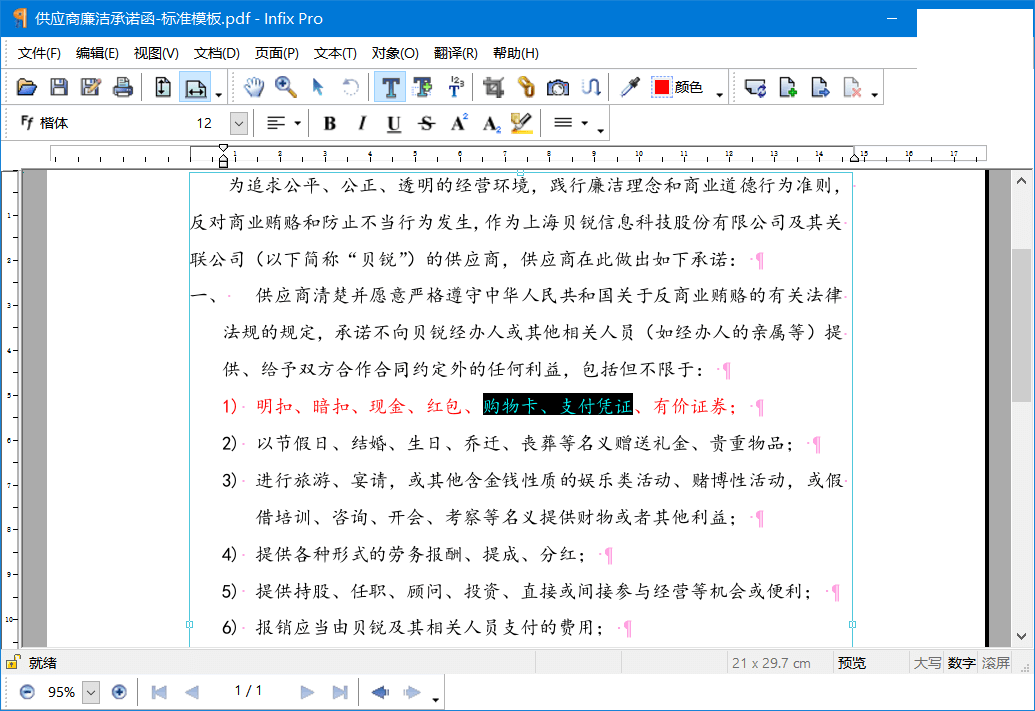Viewport: 1035px width, 711px height.
Task: Select the Hand pan tool
Action: (253, 87)
